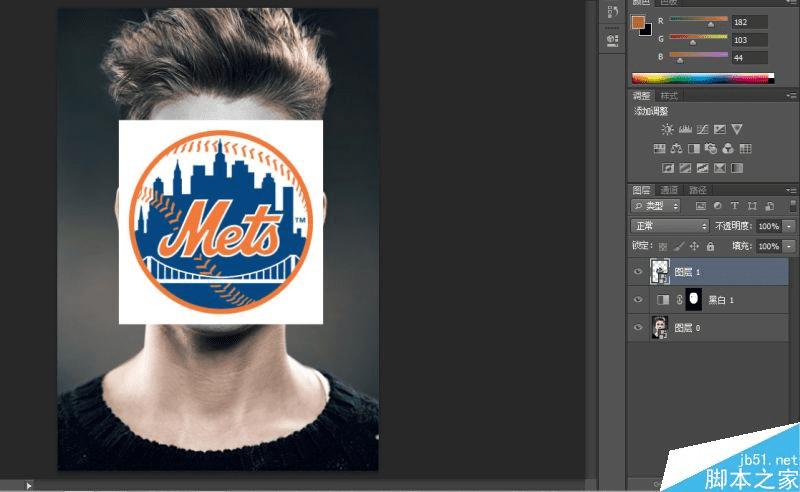Add a Brightness/Contrast adjustment
The width and height of the screenshot is (800, 492).
(667, 129)
